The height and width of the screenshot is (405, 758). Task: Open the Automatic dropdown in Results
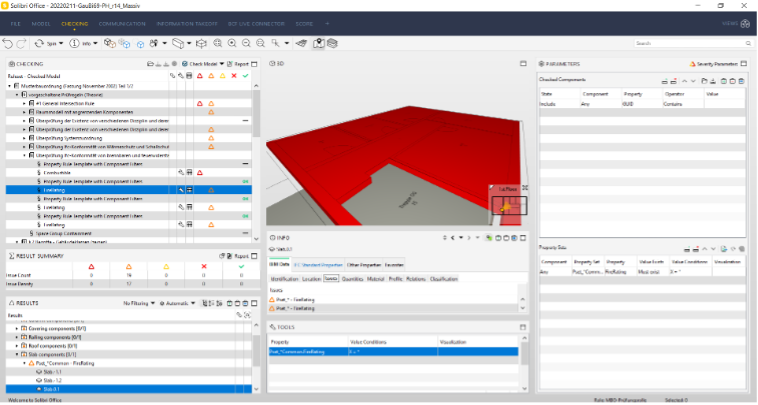(x=181, y=302)
